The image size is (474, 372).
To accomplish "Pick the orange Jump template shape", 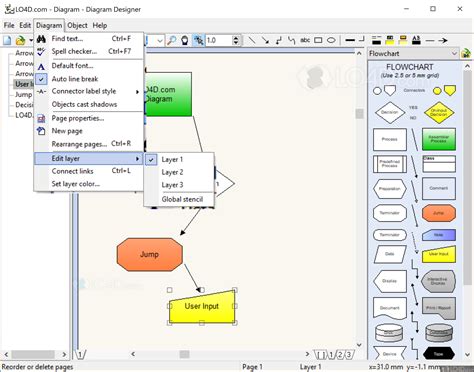I will click(439, 213).
